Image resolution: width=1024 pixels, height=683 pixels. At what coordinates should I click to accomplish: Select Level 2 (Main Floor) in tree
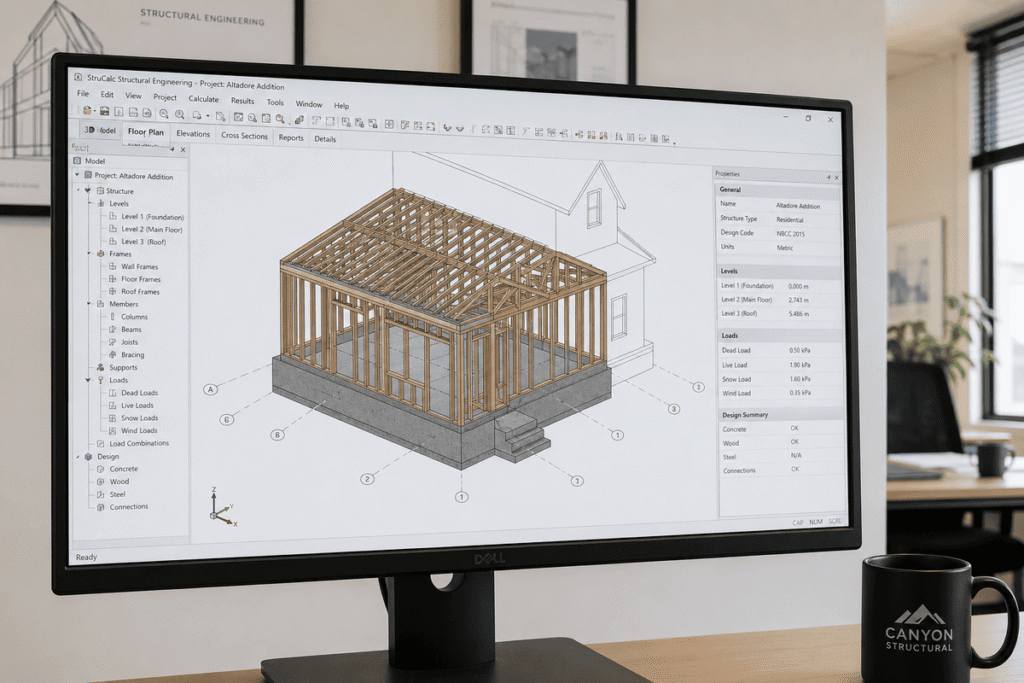(x=152, y=229)
